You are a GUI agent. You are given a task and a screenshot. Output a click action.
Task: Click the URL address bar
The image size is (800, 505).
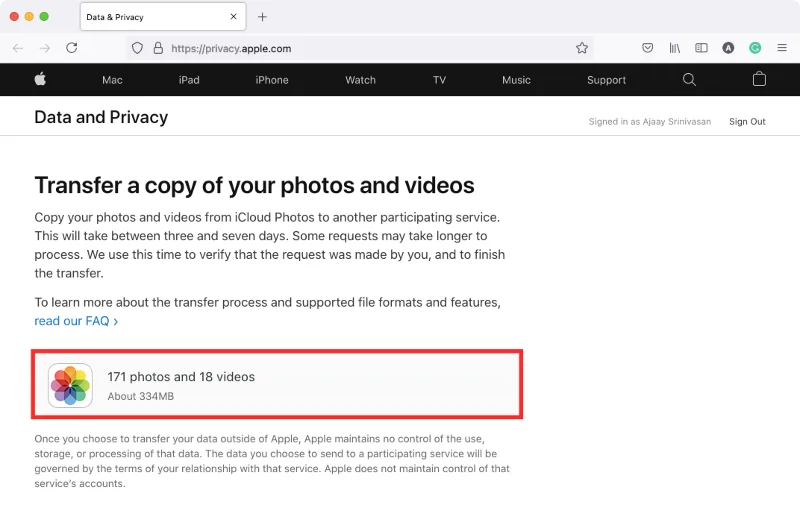[x=360, y=48]
